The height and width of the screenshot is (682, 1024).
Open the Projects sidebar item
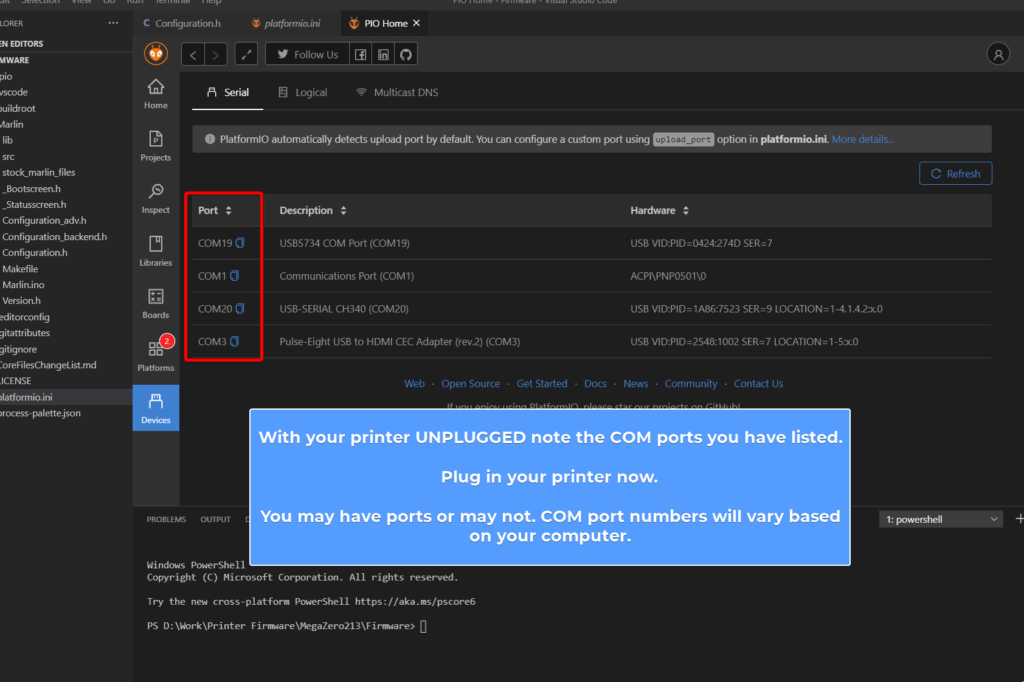coord(155,146)
